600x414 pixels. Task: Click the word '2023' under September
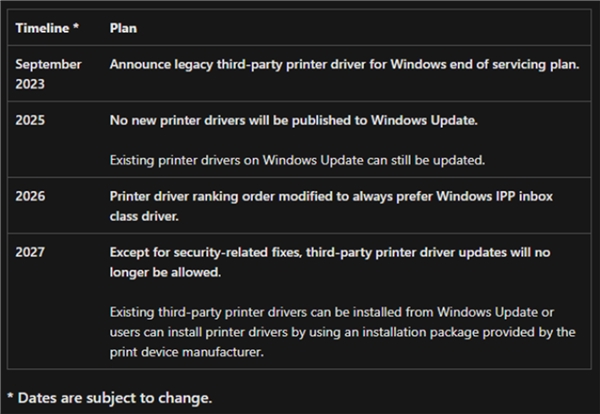31,82
